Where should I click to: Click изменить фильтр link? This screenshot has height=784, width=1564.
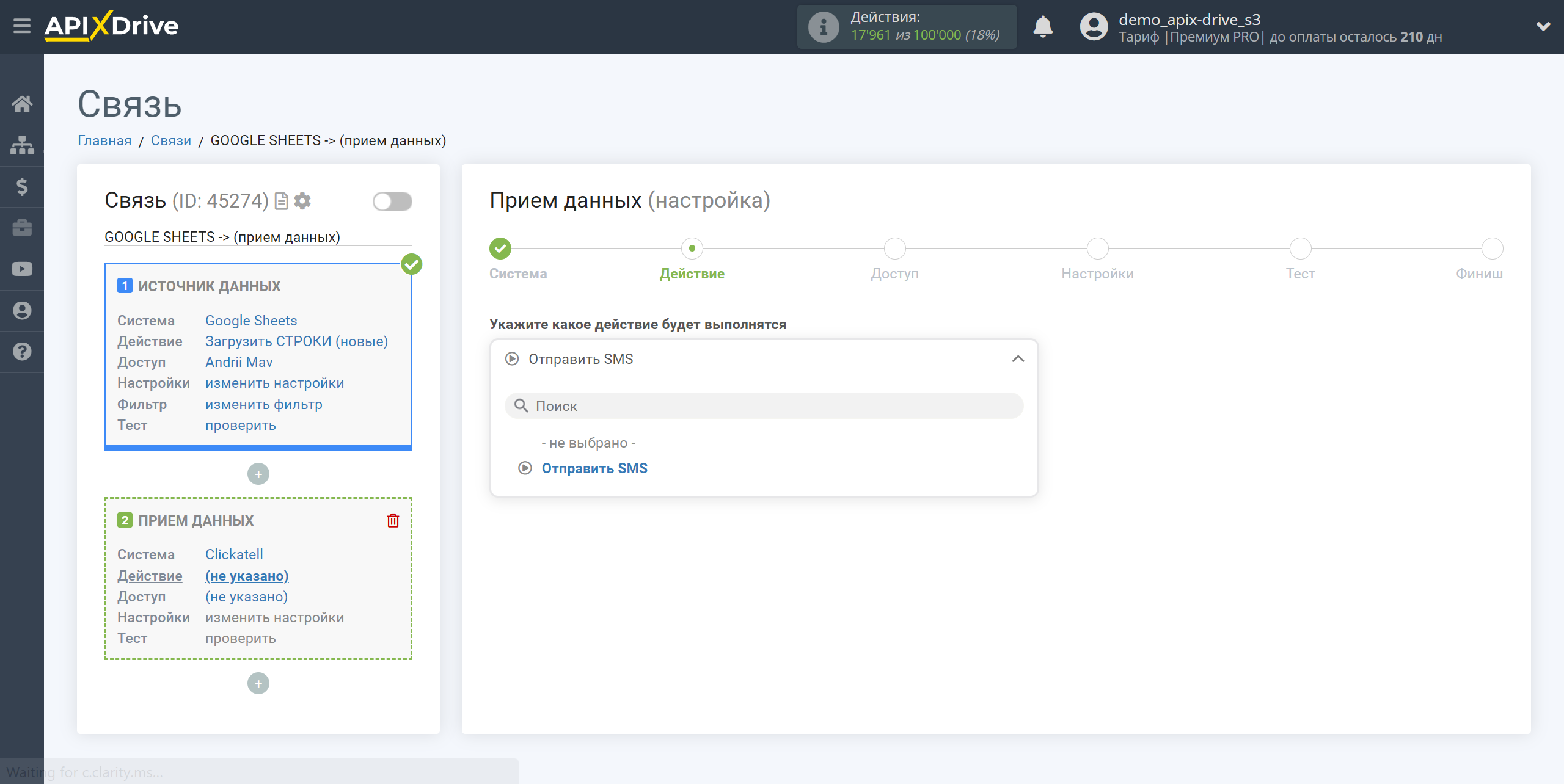point(264,404)
